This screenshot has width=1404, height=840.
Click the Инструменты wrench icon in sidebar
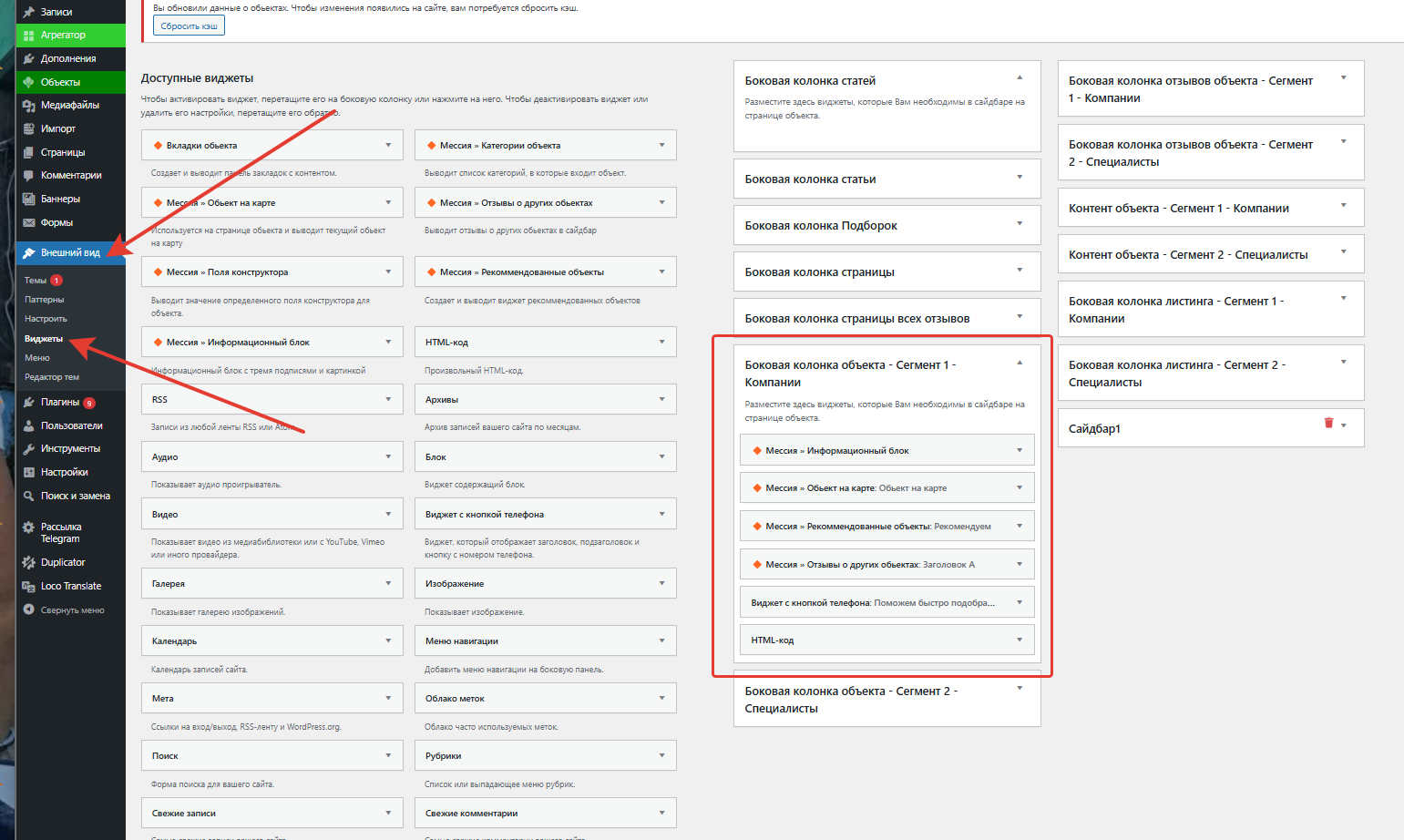[x=29, y=449]
